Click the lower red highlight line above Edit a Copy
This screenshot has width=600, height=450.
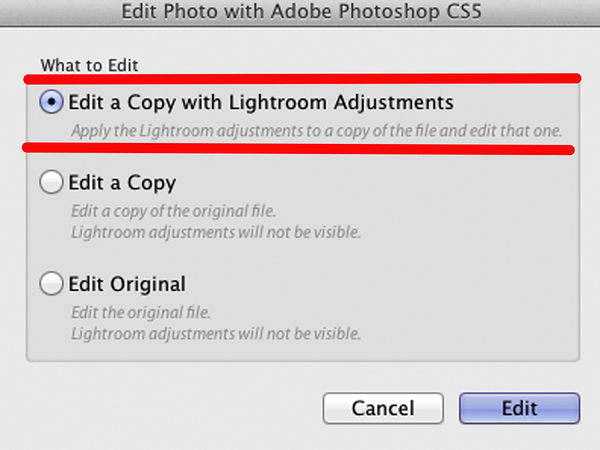(x=298, y=148)
